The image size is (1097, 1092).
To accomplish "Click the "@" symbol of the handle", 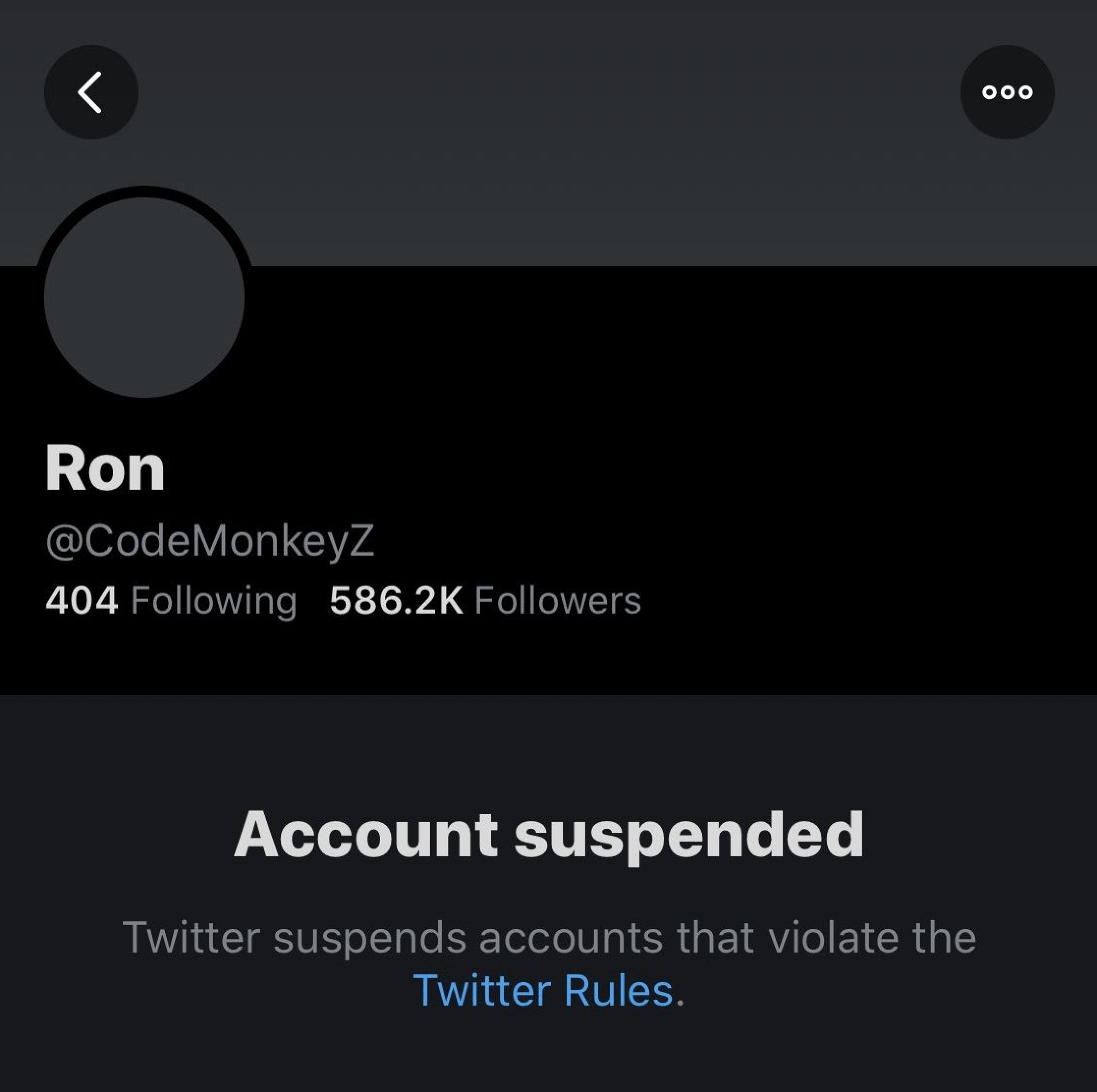I will click(64, 541).
